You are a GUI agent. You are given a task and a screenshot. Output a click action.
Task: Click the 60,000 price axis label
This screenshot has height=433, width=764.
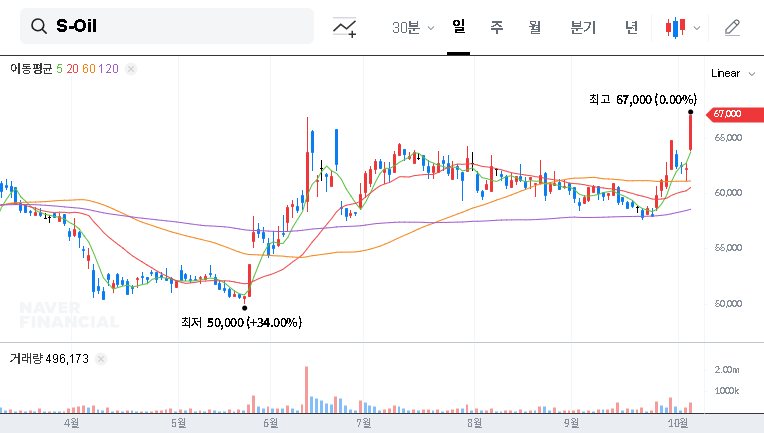[728, 193]
